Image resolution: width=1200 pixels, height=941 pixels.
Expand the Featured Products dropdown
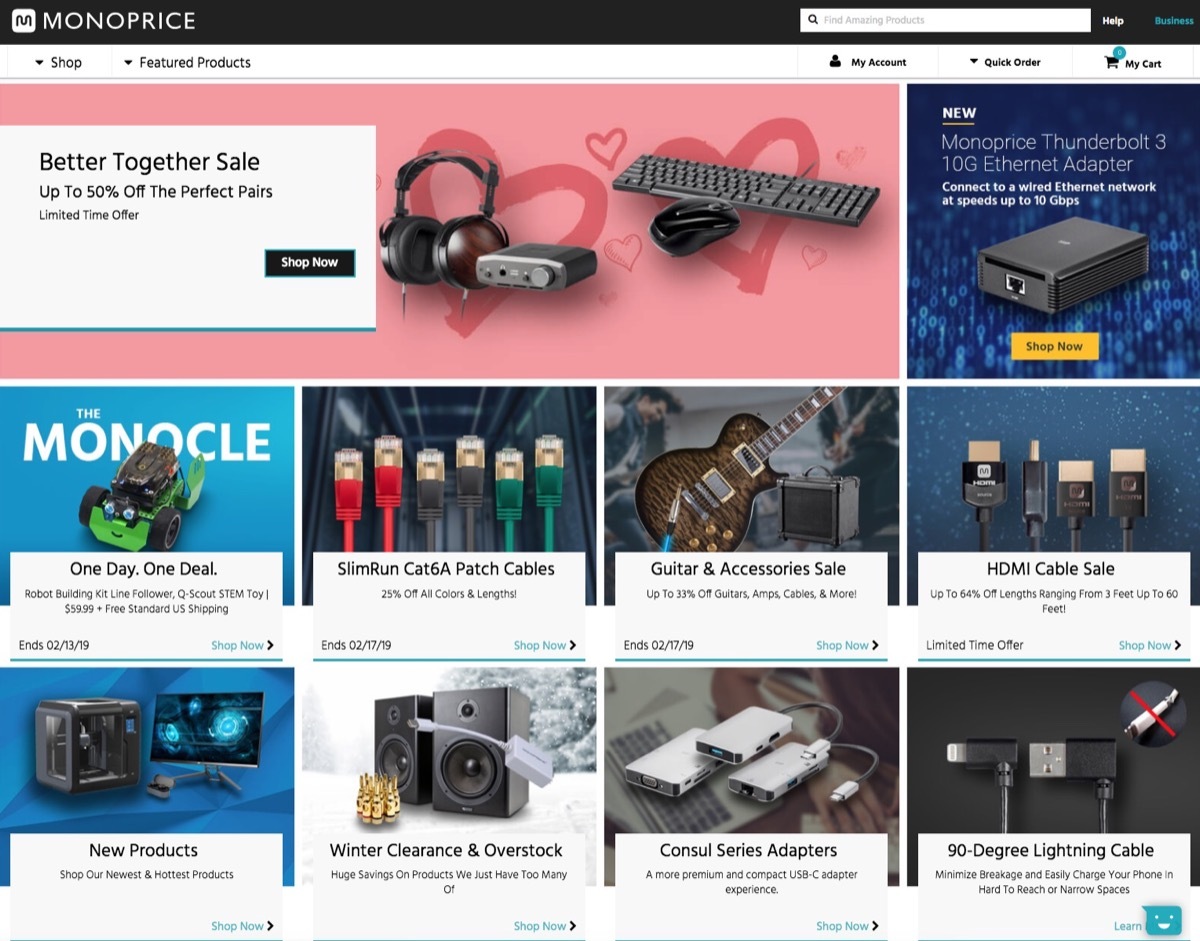pos(186,61)
